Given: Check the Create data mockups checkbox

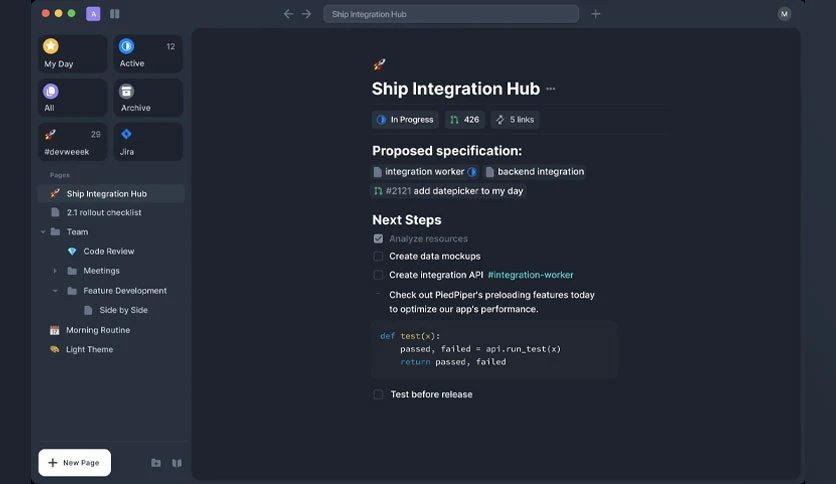Looking at the screenshot, I should 378,256.
